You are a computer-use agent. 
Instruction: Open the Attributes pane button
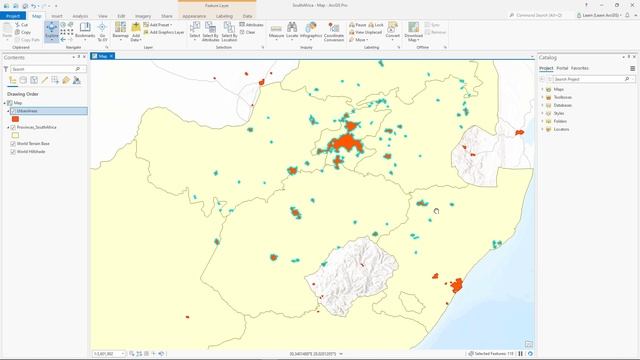click(251, 25)
